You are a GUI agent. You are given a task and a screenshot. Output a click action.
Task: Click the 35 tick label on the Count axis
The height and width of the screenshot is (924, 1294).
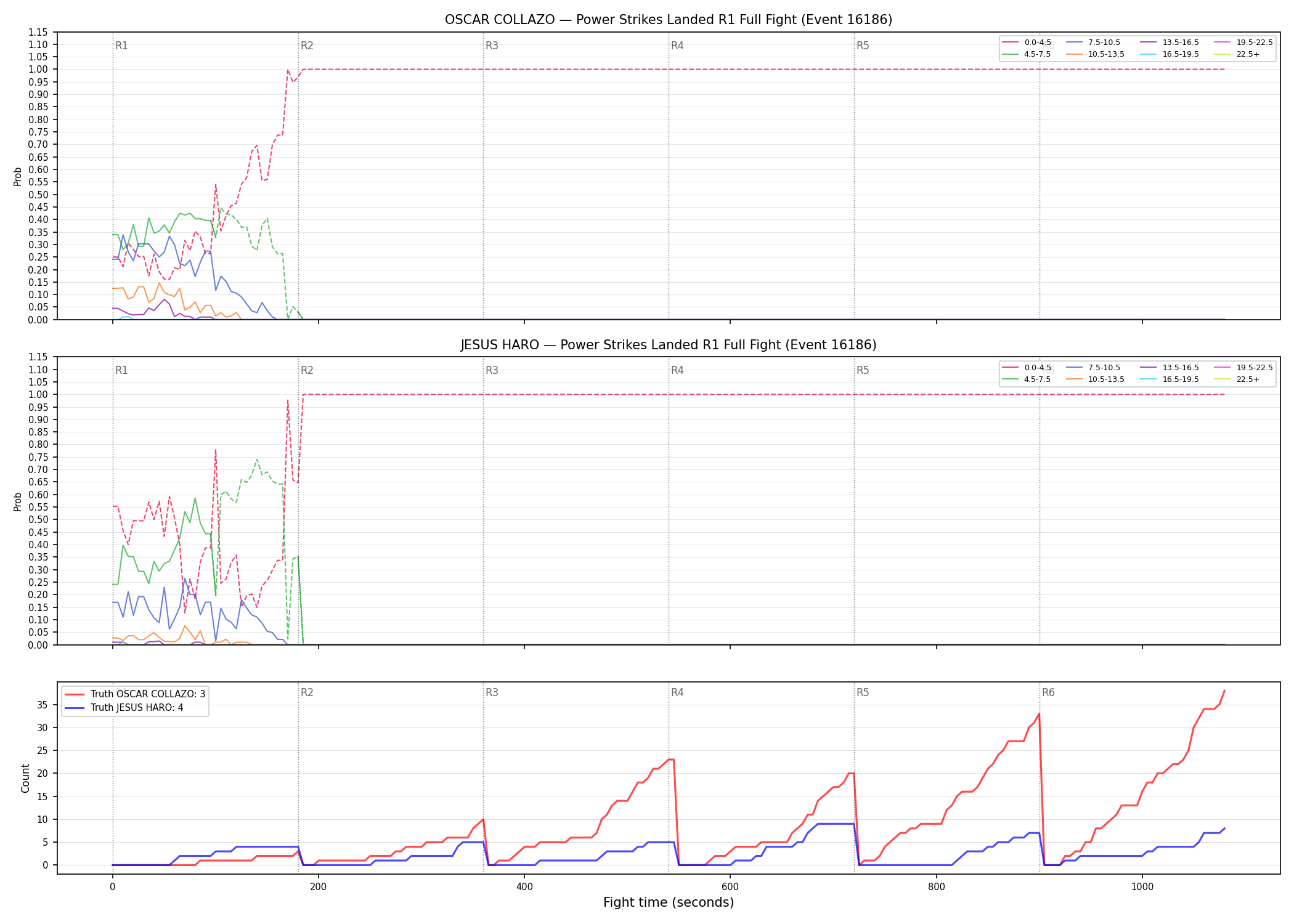click(43, 705)
